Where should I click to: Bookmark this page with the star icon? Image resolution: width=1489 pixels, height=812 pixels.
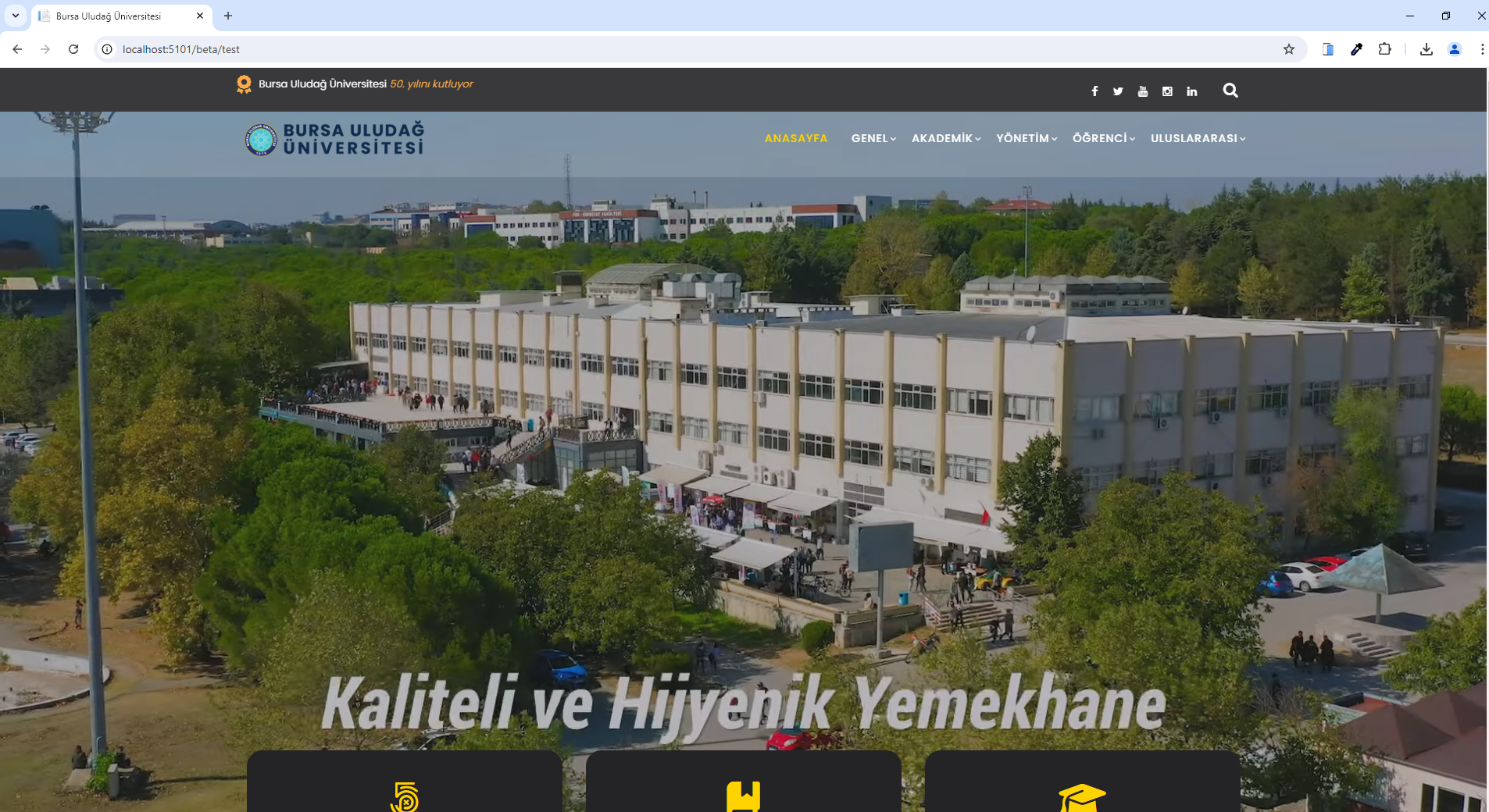(1289, 49)
